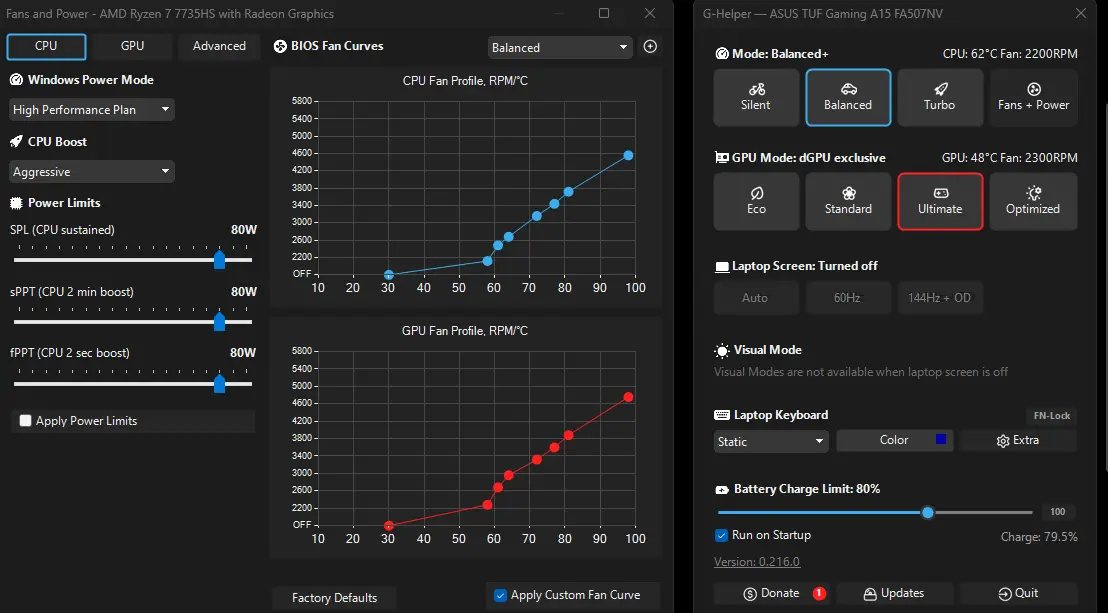
Task: Open the Balanced fan profile dropdown
Action: tap(560, 47)
